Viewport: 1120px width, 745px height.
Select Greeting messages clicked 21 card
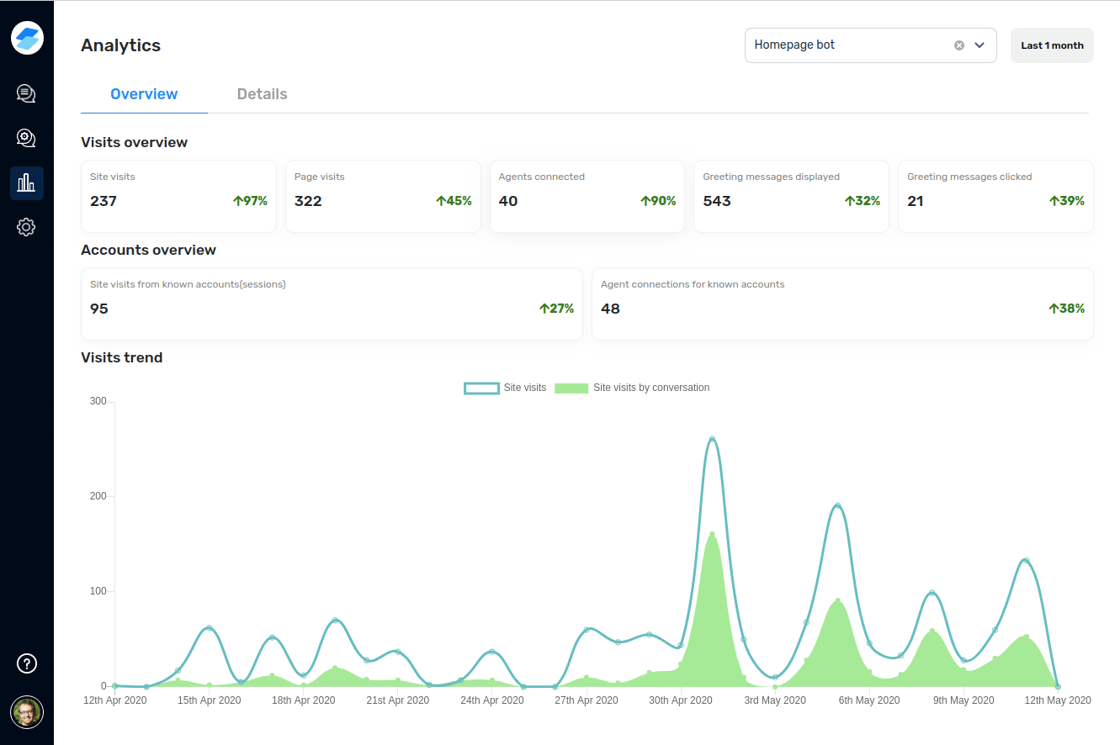click(x=996, y=196)
